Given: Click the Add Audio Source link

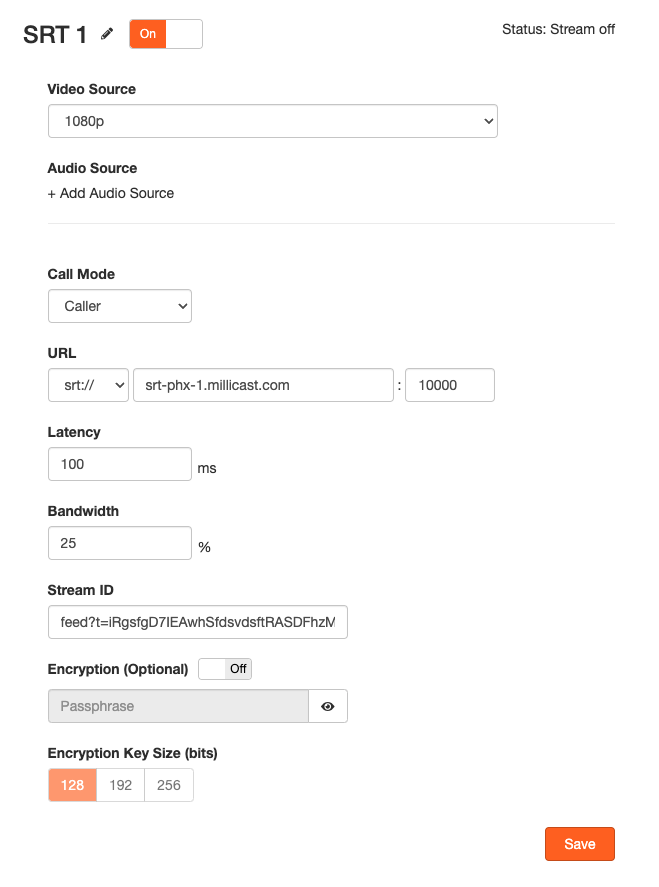Looking at the screenshot, I should tap(111, 193).
